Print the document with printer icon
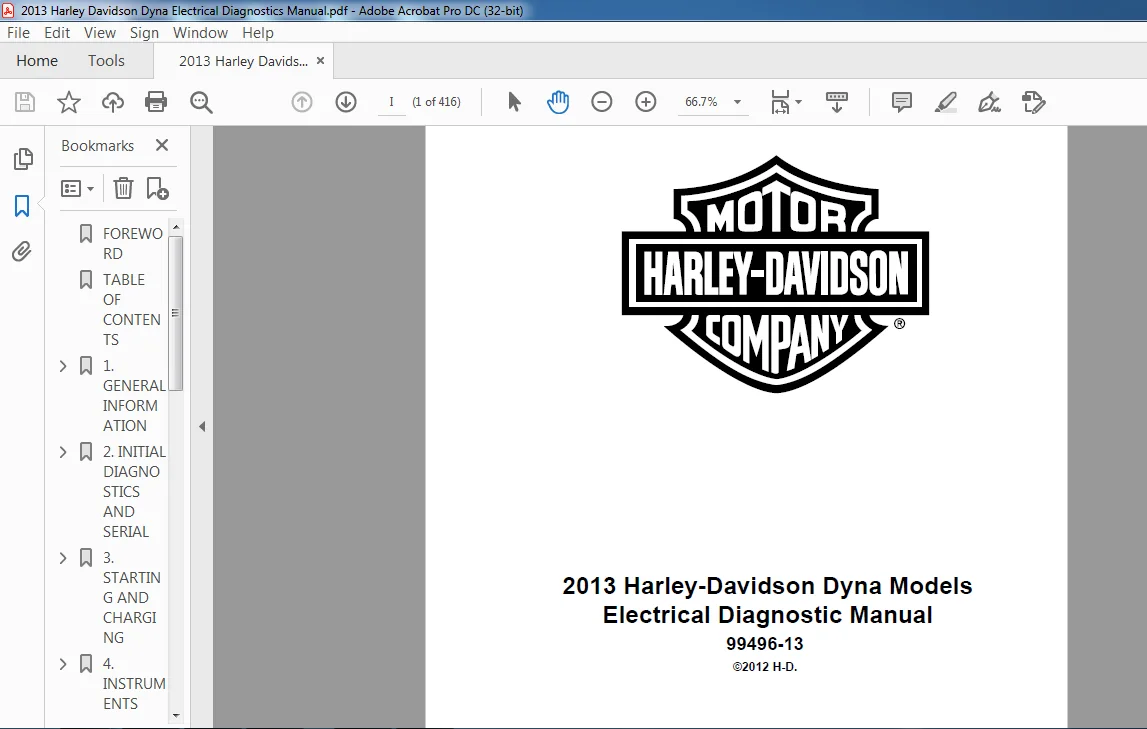Viewport: 1147px width, 729px height. coord(156,102)
